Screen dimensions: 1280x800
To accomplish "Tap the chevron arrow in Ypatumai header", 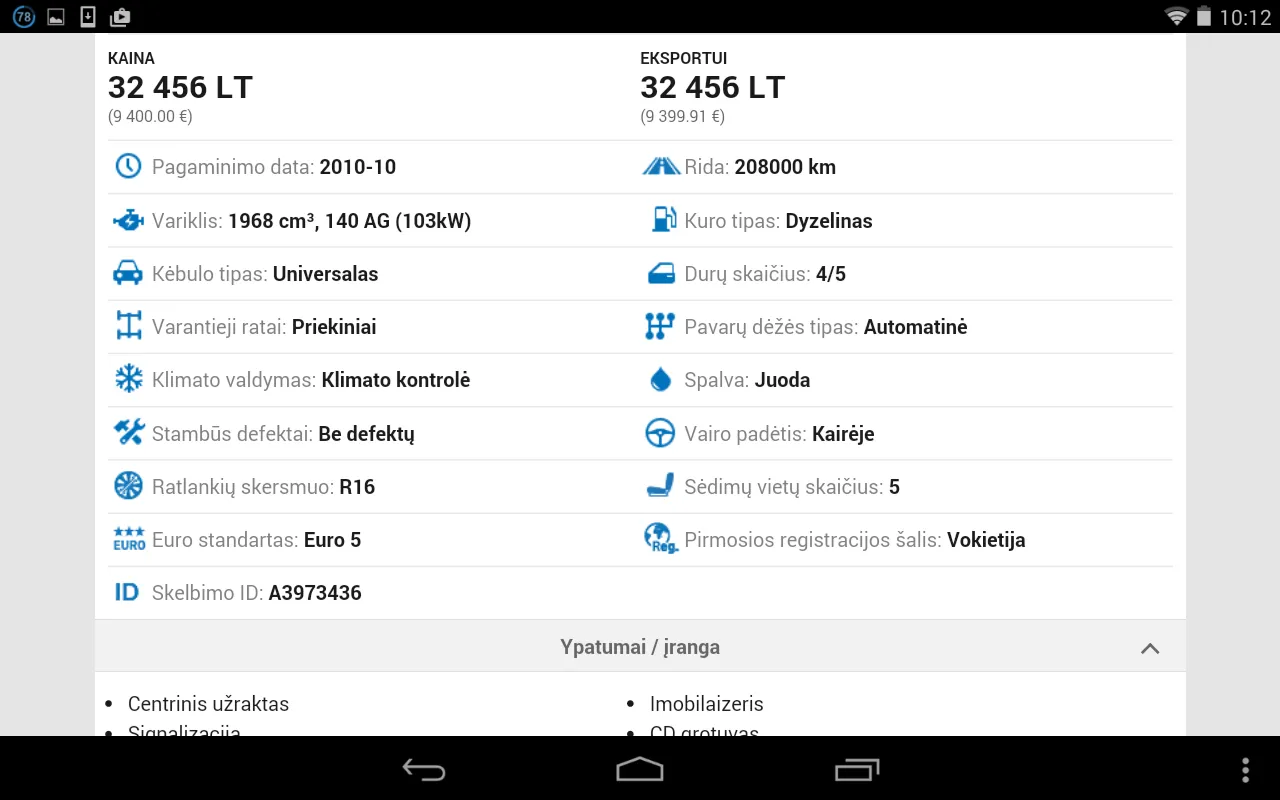I will 1150,648.
